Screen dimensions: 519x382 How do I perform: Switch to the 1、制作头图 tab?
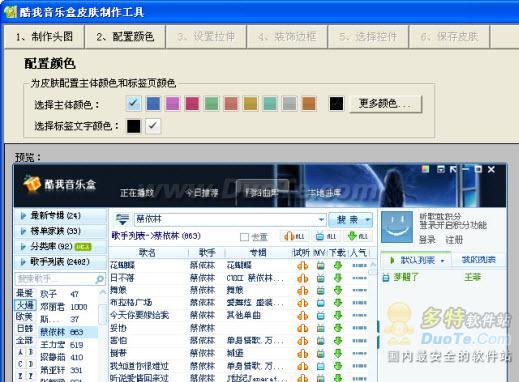point(44,37)
